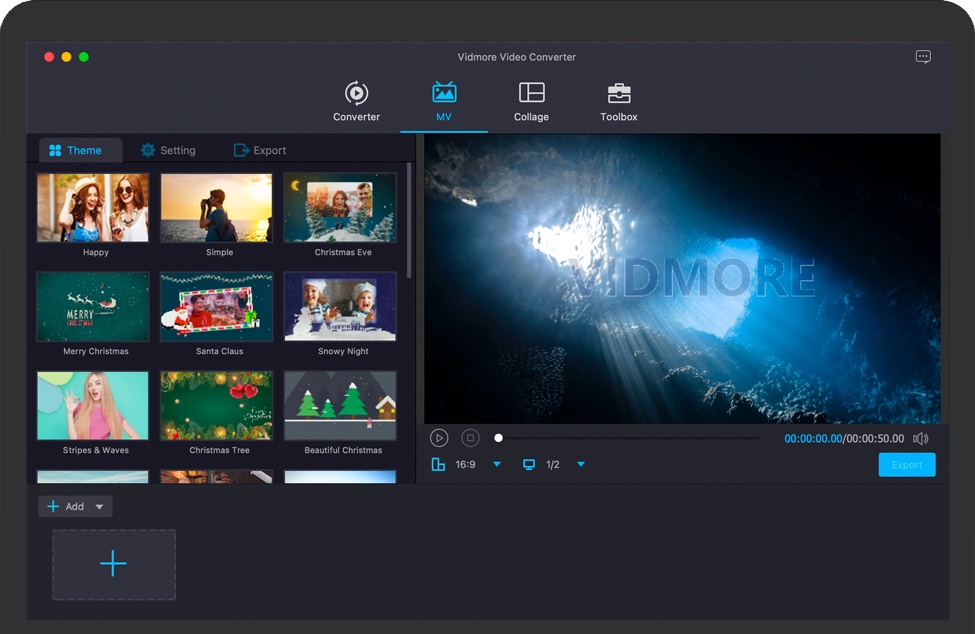This screenshot has height=634, width=975.
Task: Select the Santa Claus theme thumbnail
Action: [217, 307]
